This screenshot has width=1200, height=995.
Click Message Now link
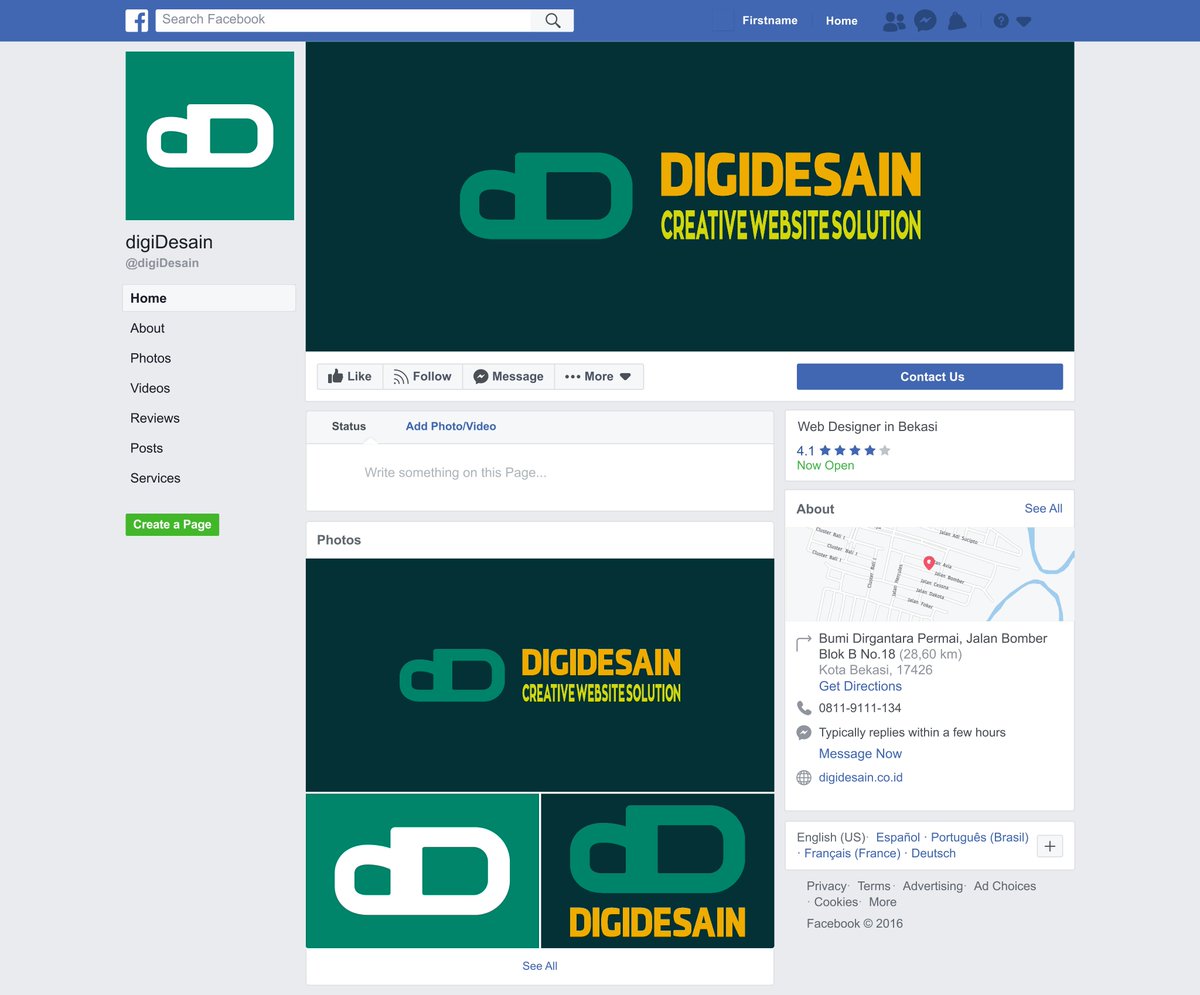point(860,754)
